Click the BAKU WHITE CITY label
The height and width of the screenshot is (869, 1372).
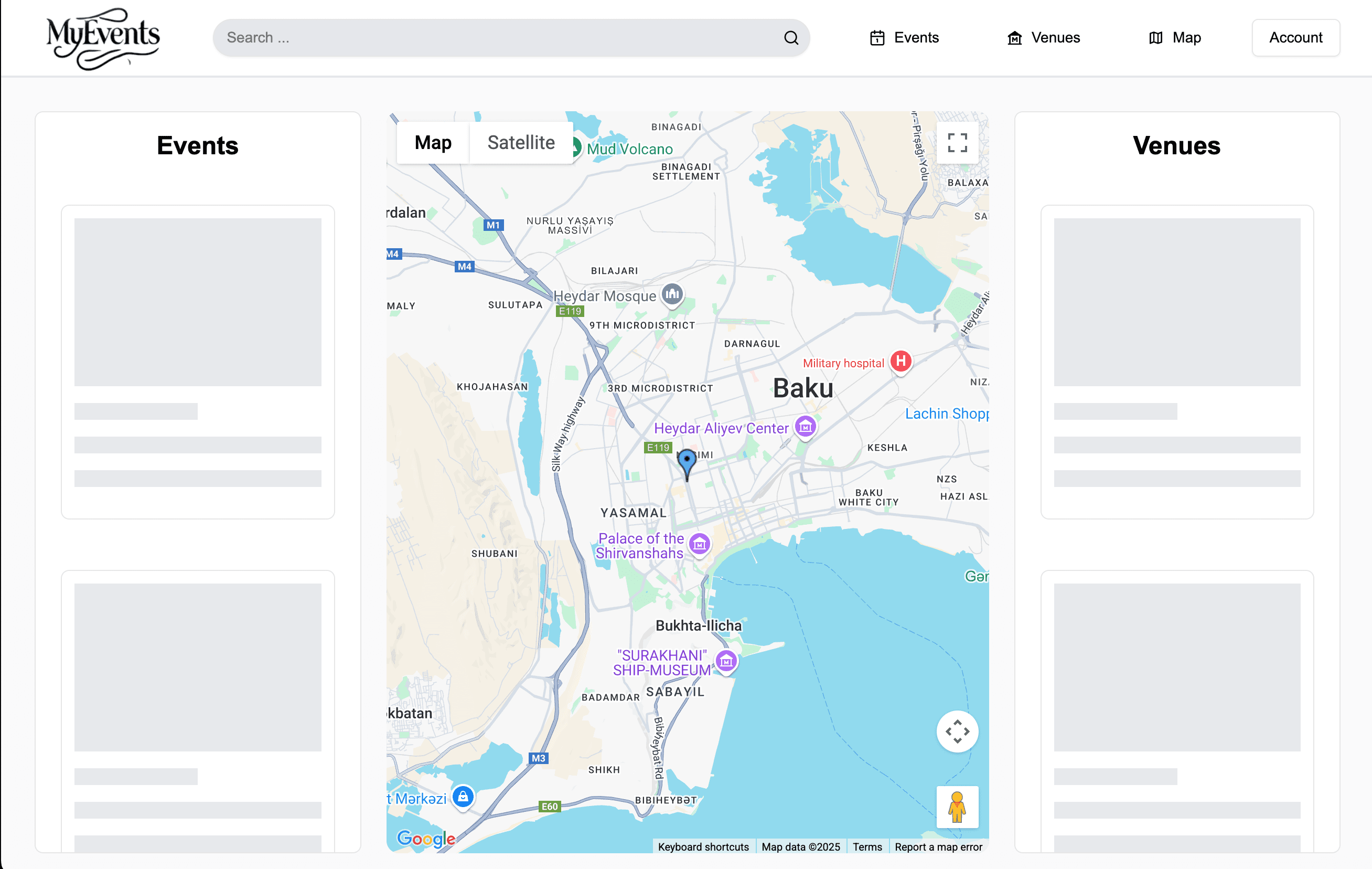pyautogui.click(x=869, y=497)
